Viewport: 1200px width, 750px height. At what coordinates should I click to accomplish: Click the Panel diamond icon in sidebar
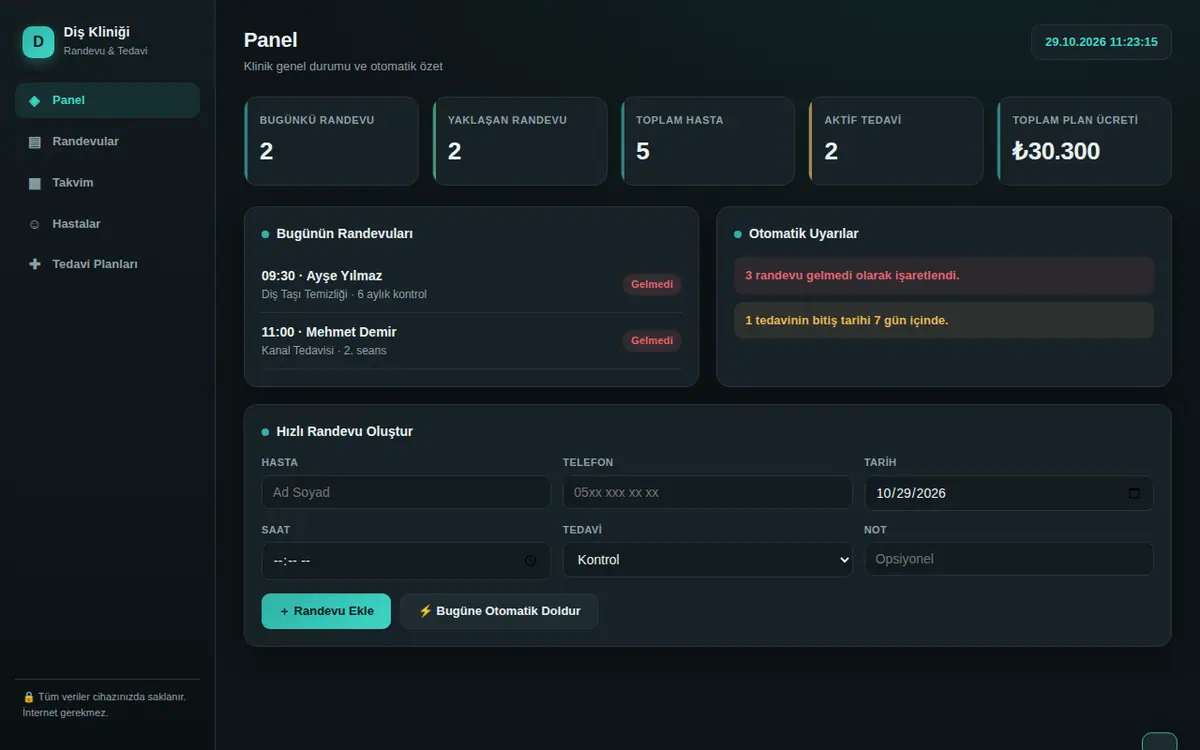(x=35, y=100)
